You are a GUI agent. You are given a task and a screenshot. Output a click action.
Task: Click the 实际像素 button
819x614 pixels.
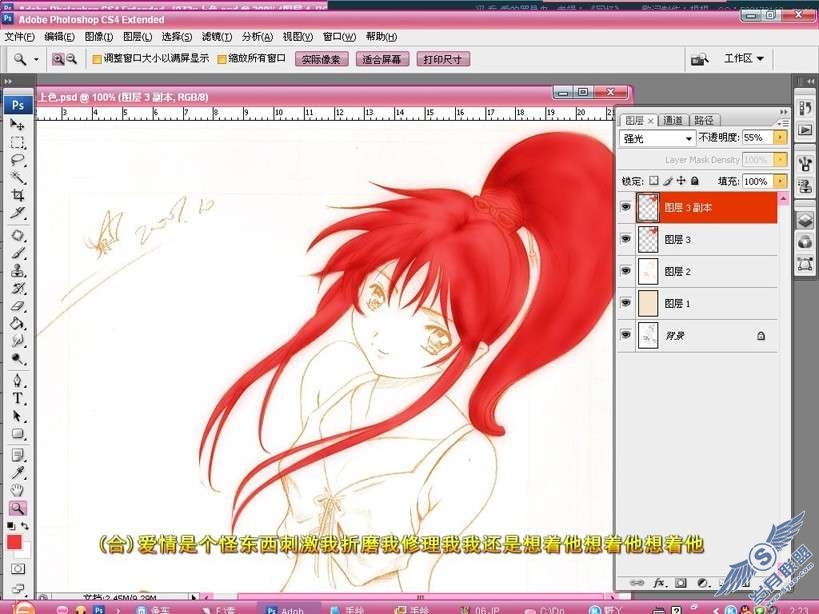(321, 59)
